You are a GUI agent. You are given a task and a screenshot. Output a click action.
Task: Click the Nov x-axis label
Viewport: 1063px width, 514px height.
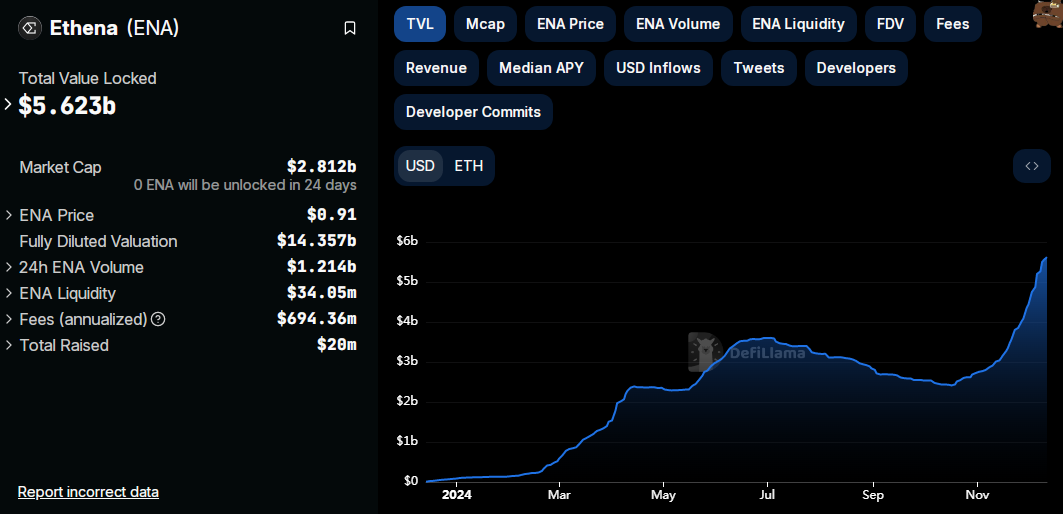coord(978,496)
